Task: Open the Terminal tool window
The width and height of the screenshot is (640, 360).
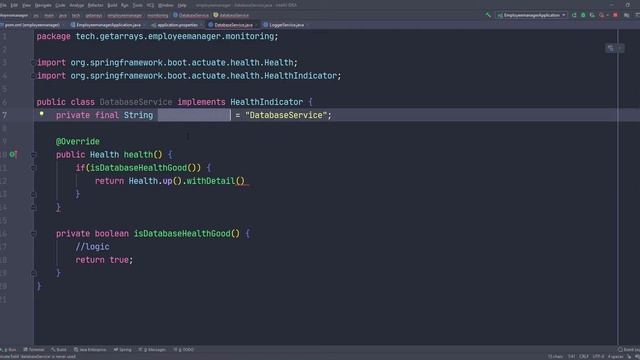Action: point(34,350)
